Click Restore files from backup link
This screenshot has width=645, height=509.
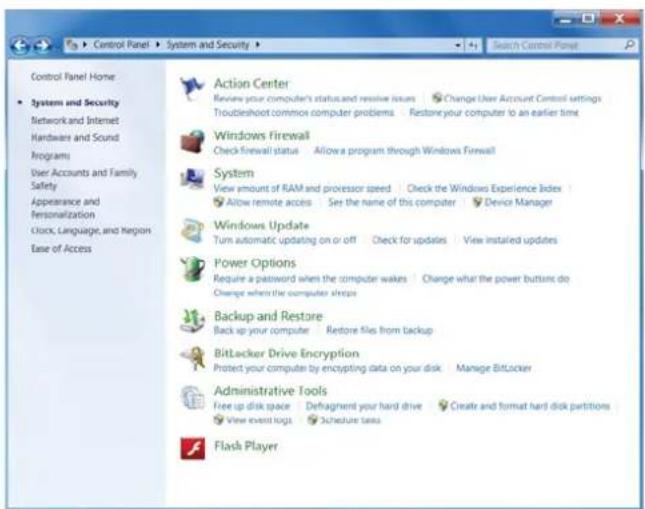[379, 330]
